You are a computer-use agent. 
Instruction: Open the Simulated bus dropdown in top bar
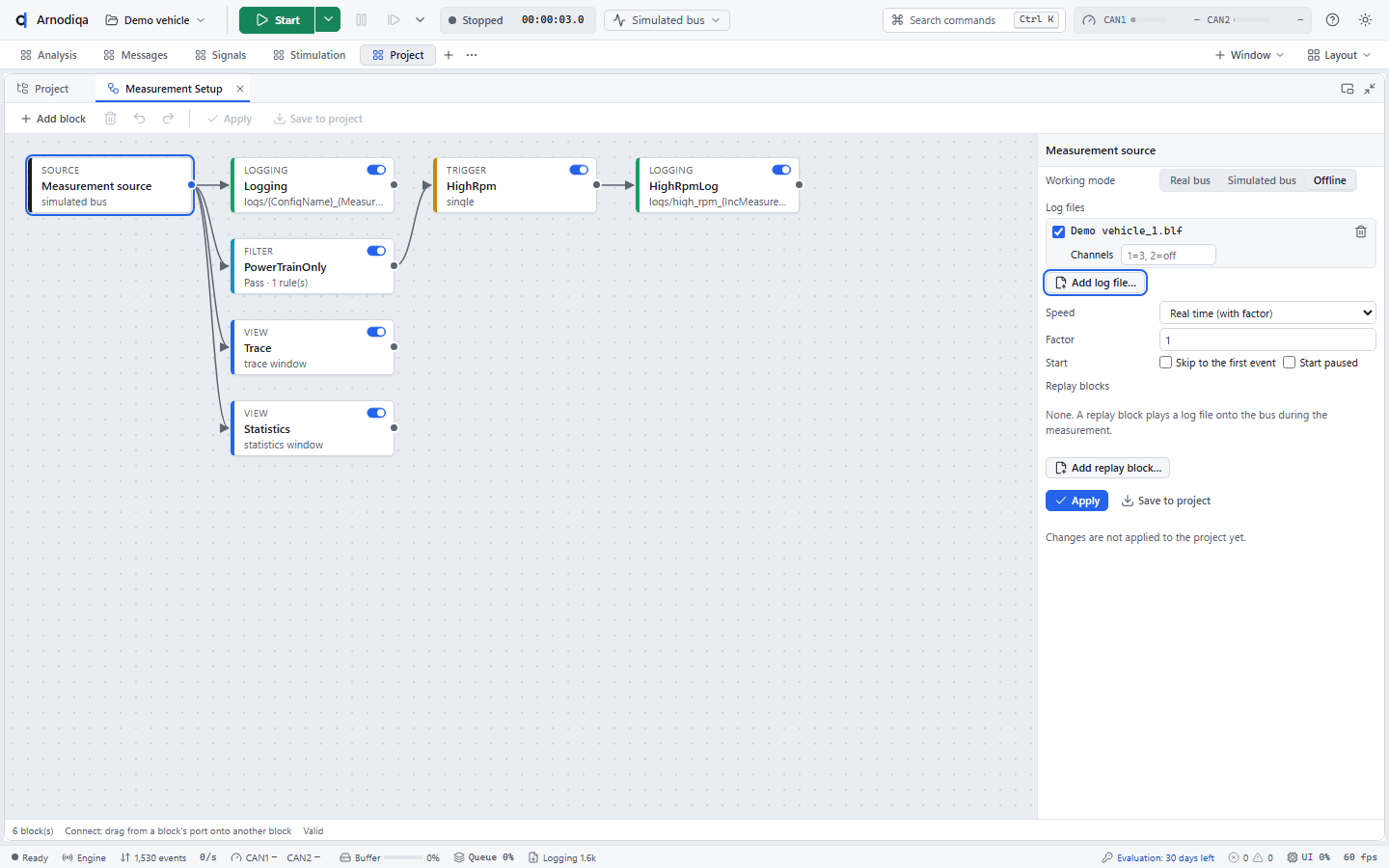[667, 20]
